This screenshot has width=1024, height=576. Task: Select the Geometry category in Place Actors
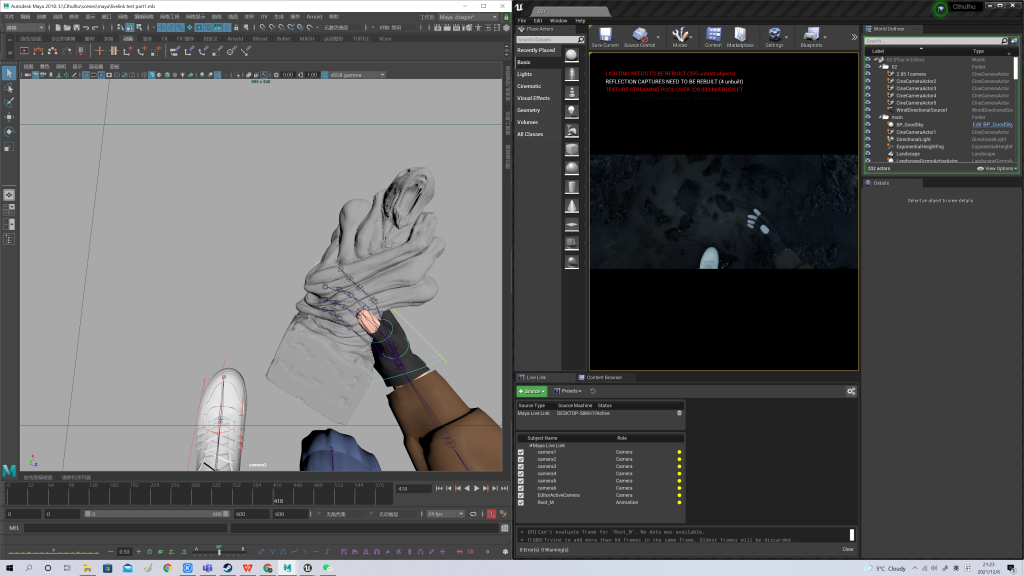(x=528, y=110)
